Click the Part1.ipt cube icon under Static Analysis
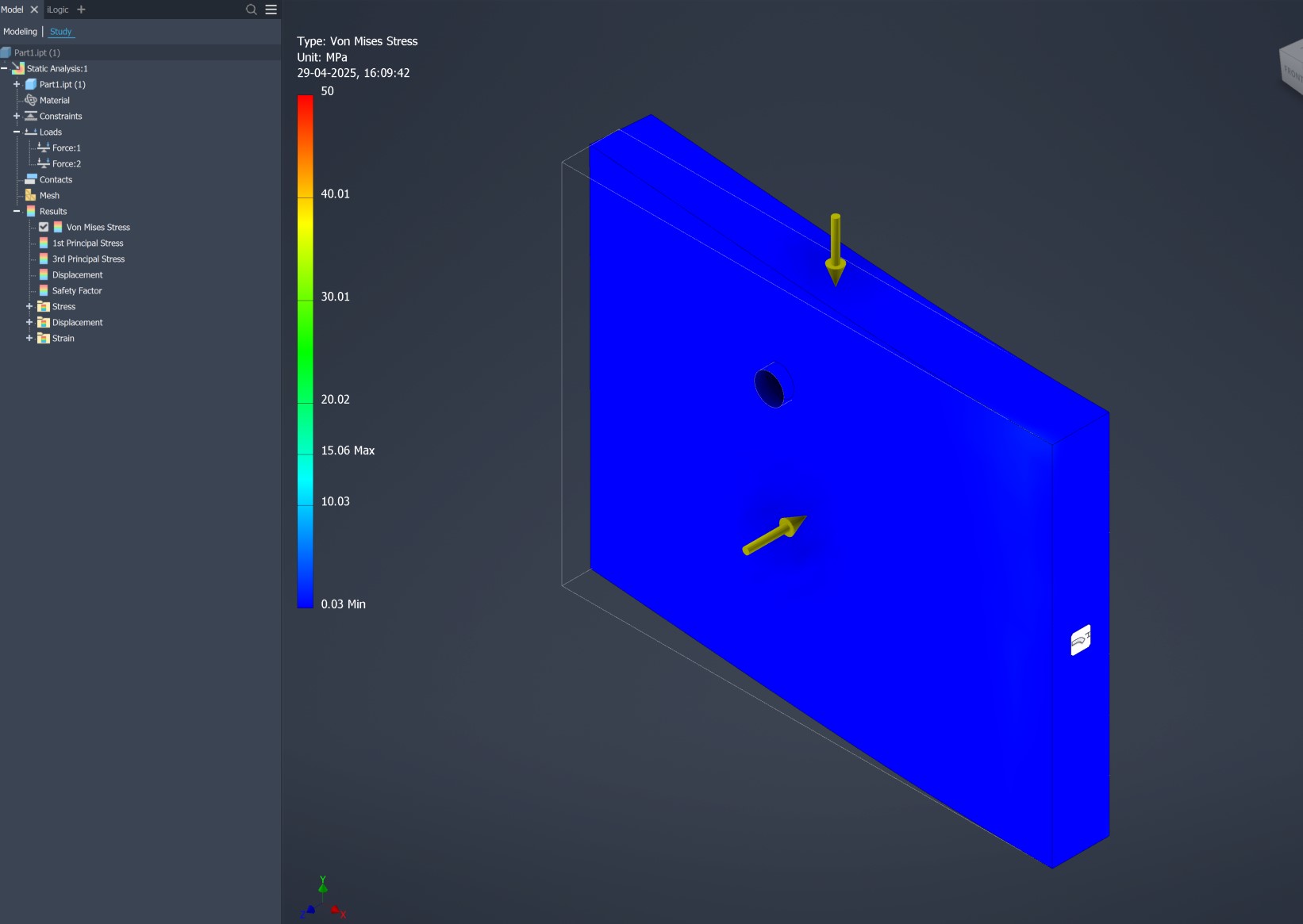 [31, 84]
